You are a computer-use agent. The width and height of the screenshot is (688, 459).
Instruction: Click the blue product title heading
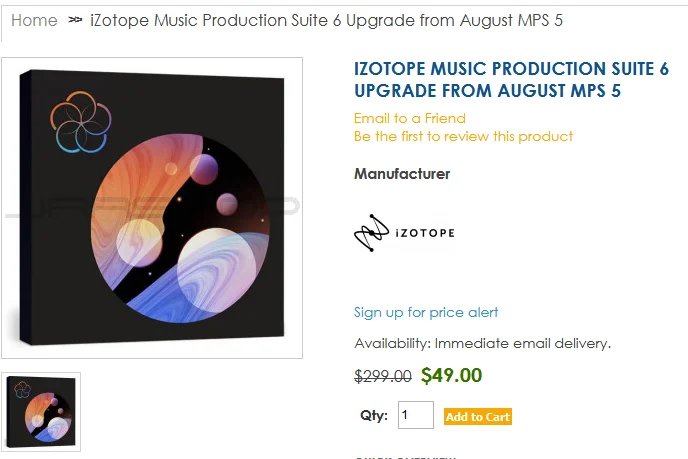coord(511,79)
